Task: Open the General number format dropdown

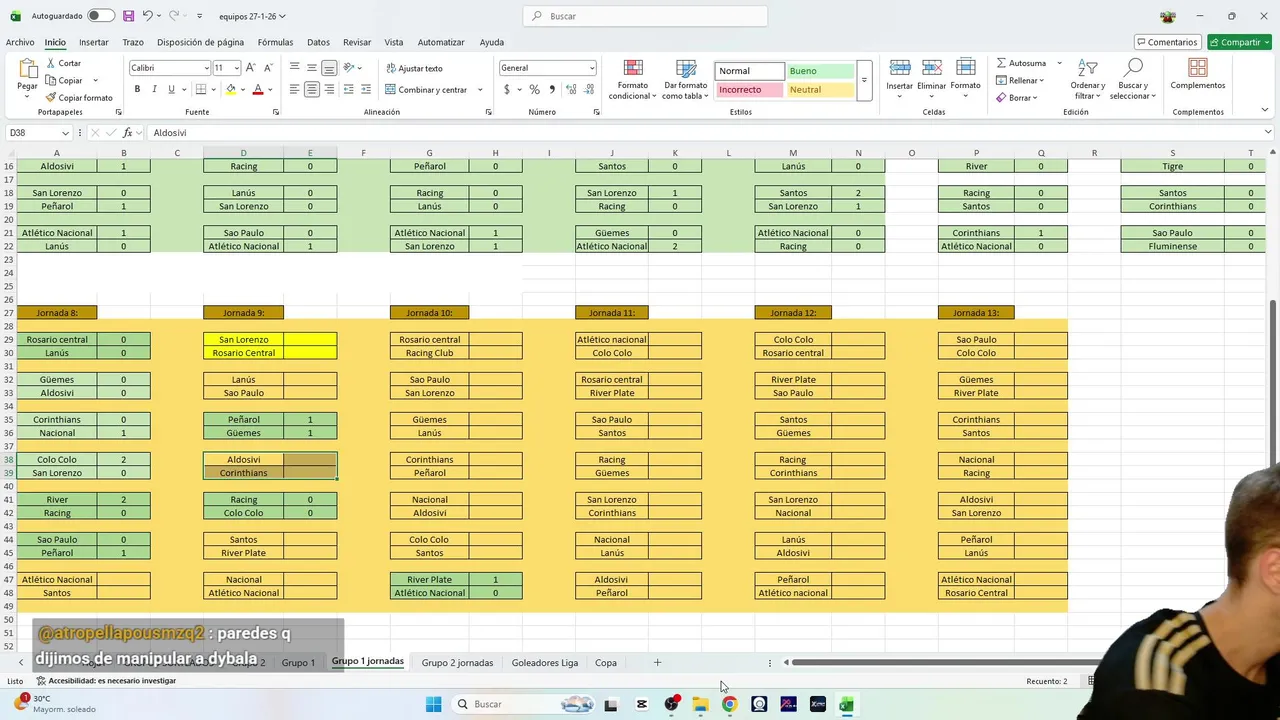Action: click(x=592, y=68)
